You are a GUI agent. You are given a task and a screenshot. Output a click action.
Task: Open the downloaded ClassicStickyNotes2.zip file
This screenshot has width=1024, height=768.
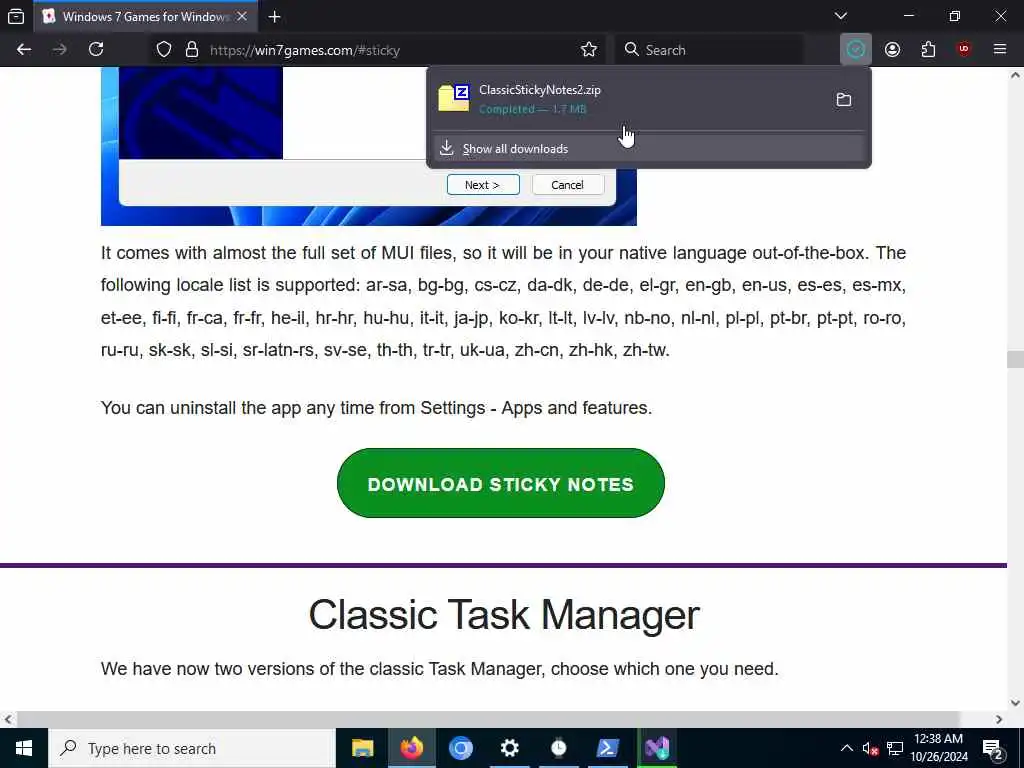(627, 99)
